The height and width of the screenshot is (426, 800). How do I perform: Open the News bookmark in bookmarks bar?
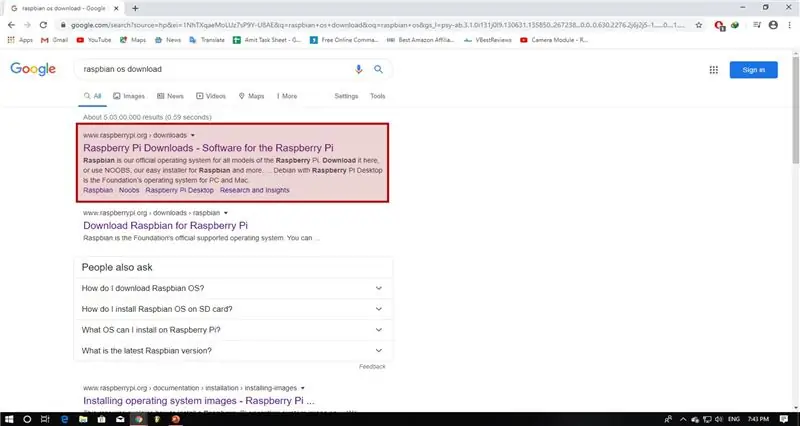point(167,40)
